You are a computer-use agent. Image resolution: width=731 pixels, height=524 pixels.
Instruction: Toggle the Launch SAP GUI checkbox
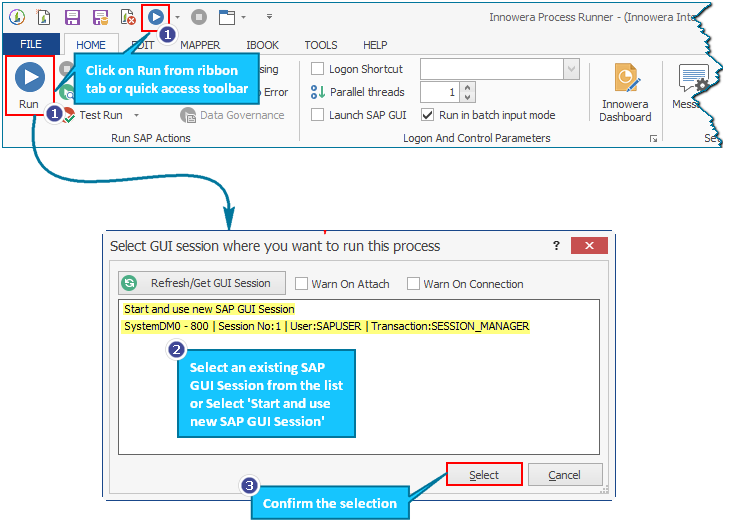click(x=318, y=115)
